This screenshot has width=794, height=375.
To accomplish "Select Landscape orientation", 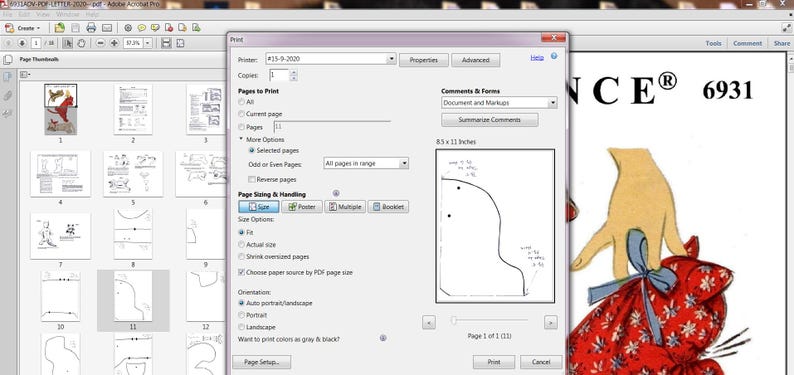I will tap(242, 327).
